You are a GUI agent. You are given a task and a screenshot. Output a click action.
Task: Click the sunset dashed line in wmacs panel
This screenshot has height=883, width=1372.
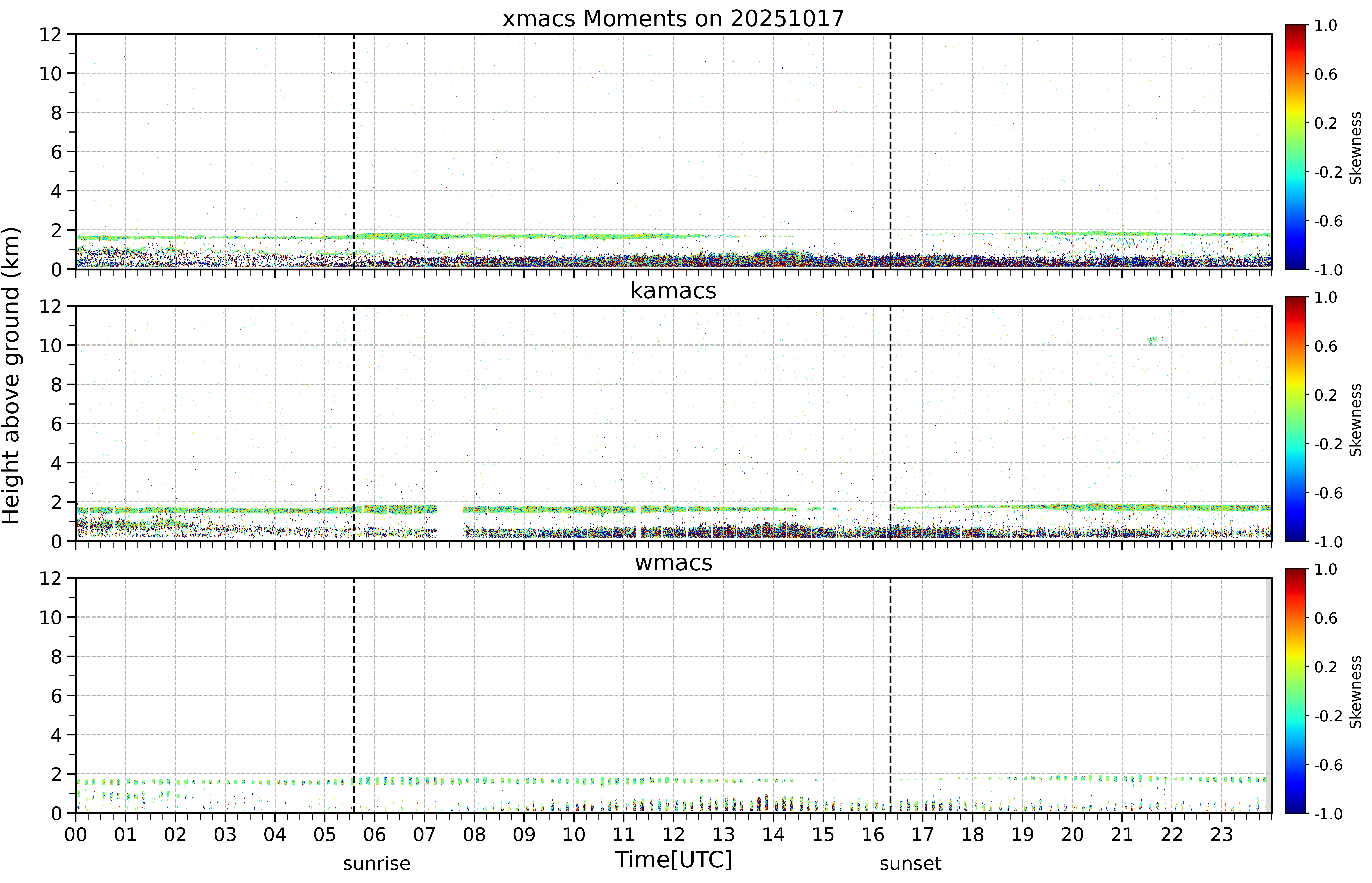pyautogui.click(x=890, y=696)
